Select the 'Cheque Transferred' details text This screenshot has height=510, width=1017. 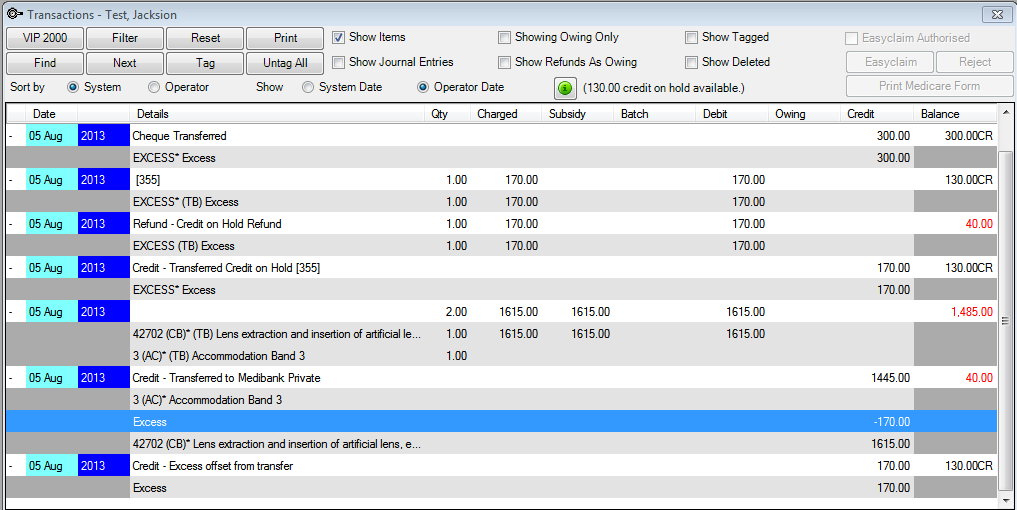(180, 136)
